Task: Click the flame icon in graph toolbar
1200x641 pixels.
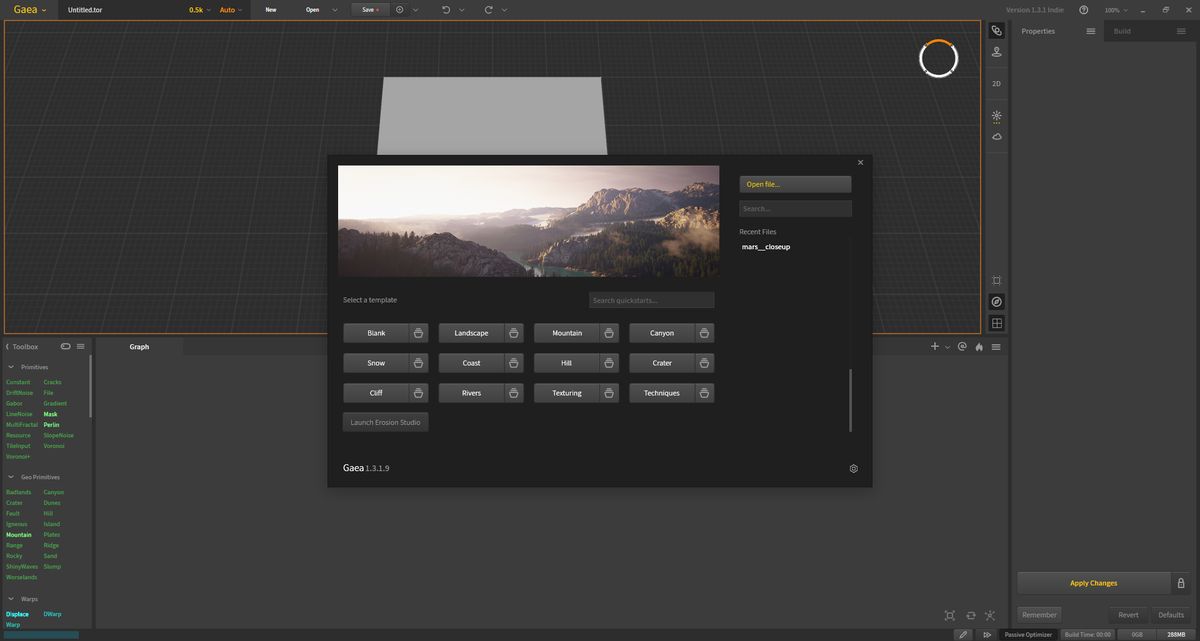Action: click(x=979, y=347)
